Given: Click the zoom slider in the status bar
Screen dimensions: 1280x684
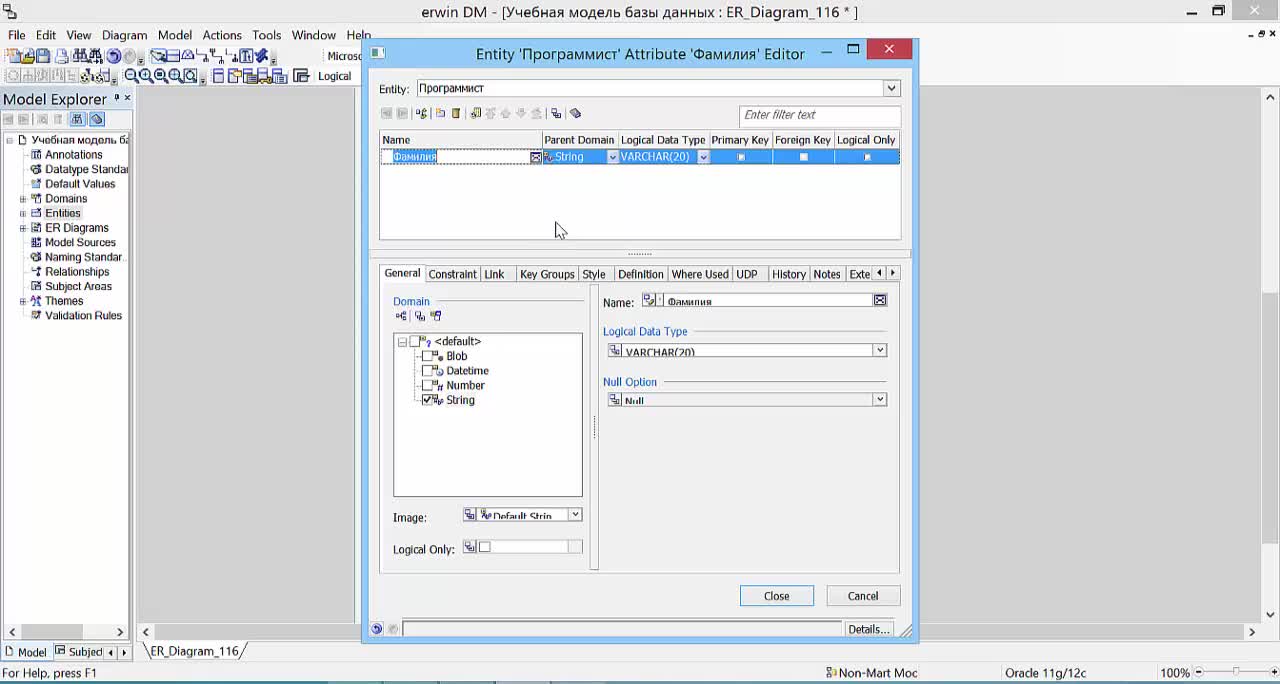Looking at the screenshot, I should (x=1236, y=672).
